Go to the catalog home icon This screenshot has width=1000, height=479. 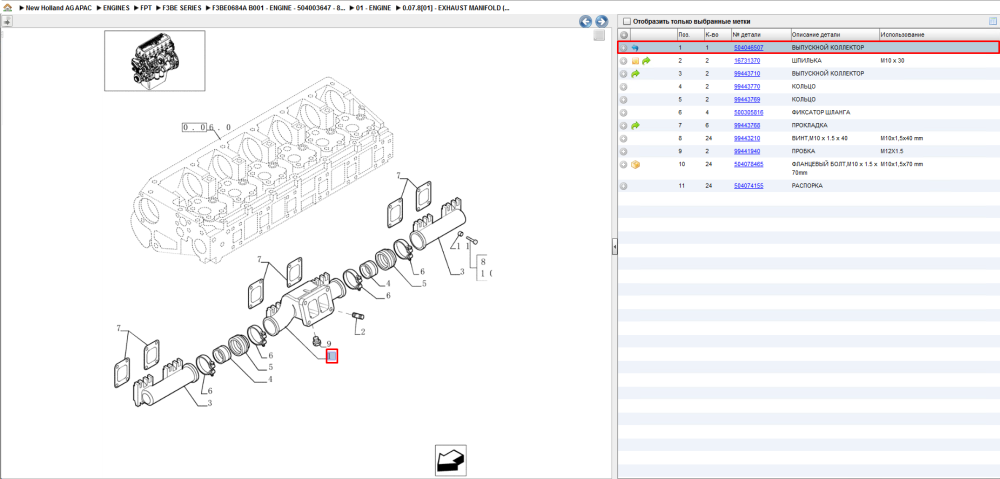click(x=7, y=8)
